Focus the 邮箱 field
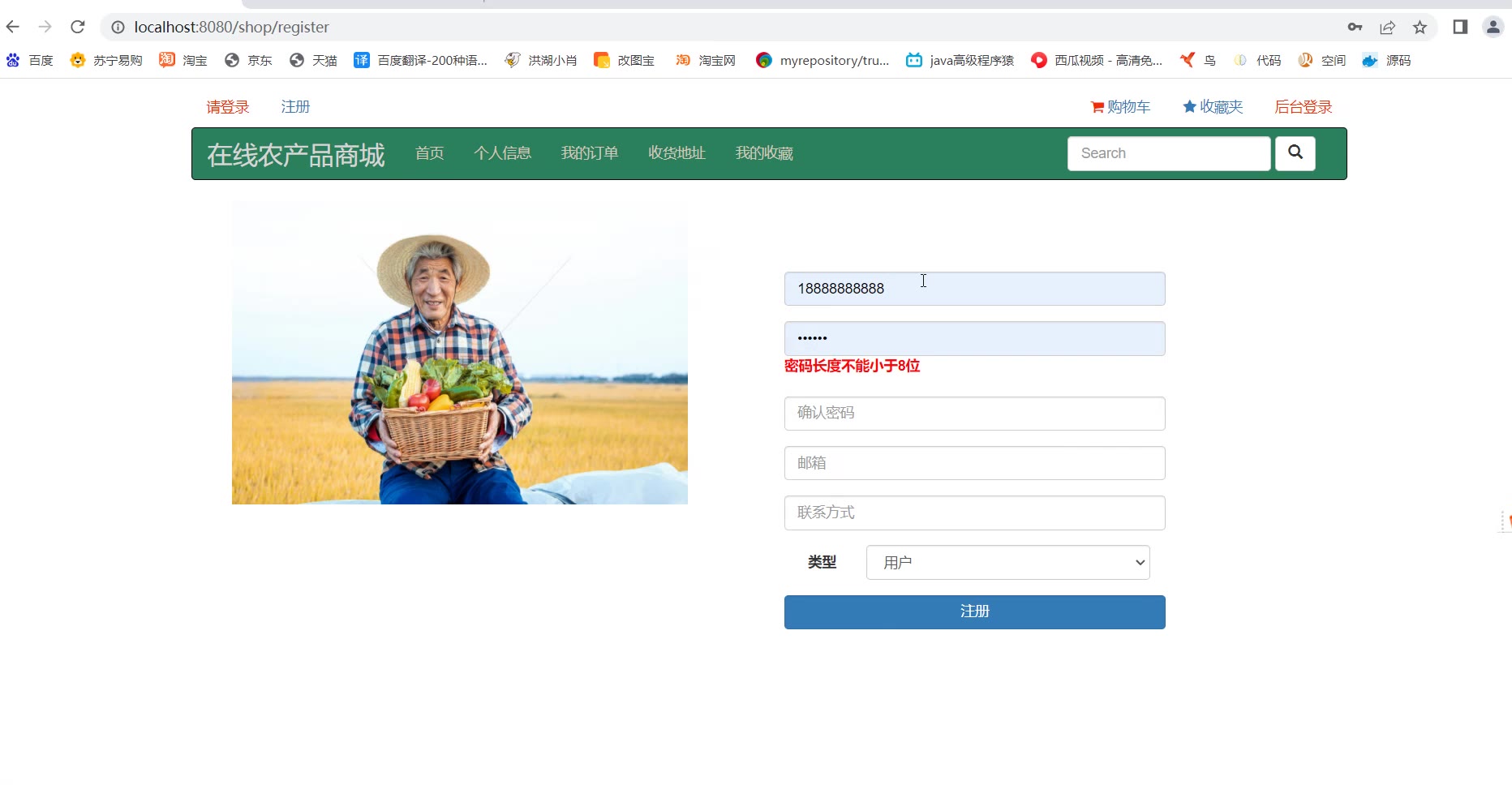Image resolution: width=1512 pixels, height=785 pixels. click(x=974, y=463)
